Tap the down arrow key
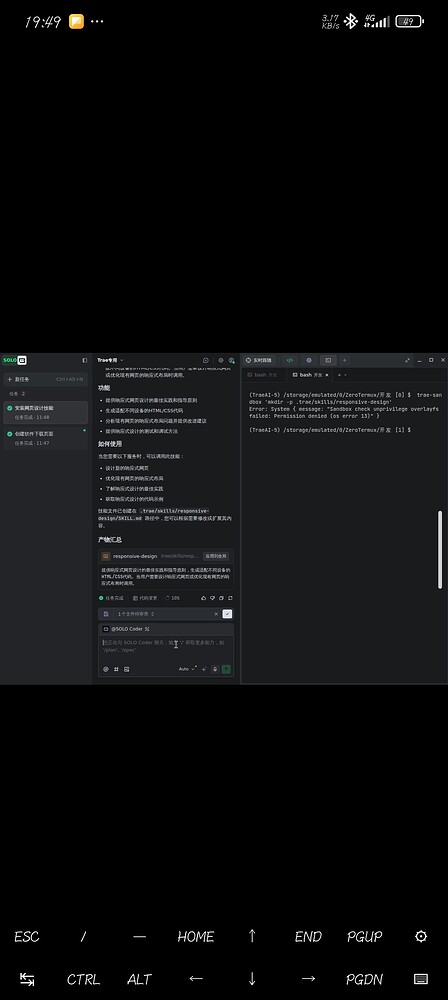This screenshot has width=448, height=1000. [251, 979]
